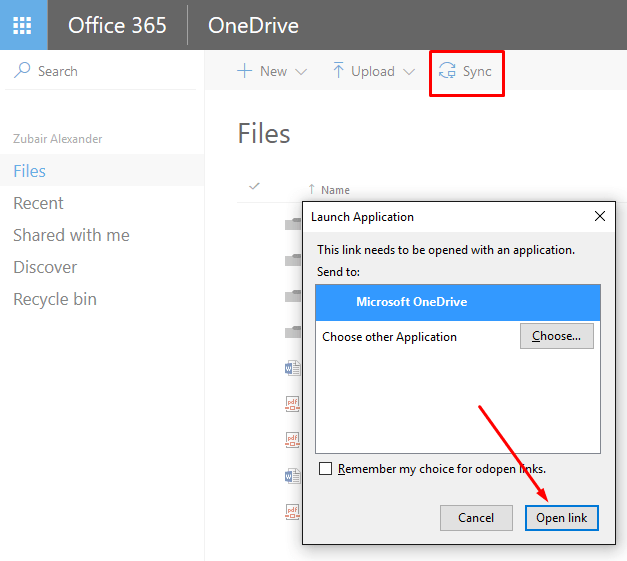Open Shared with me section

click(71, 235)
